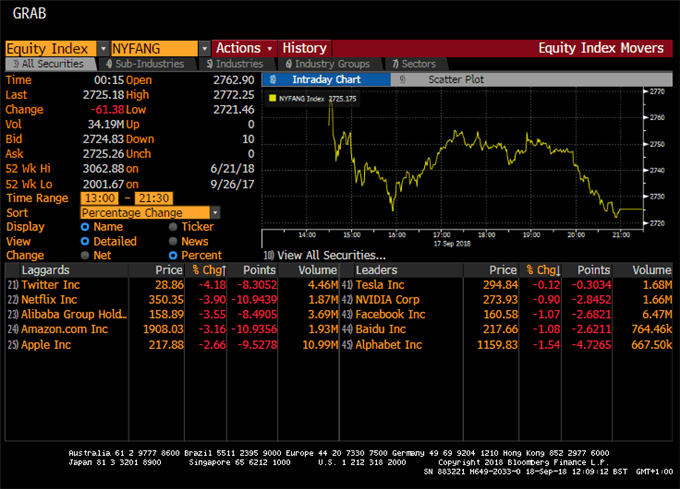Sort leaders by % Chg column
Viewport: 680px width, 489px height.
pyautogui.click(x=543, y=270)
